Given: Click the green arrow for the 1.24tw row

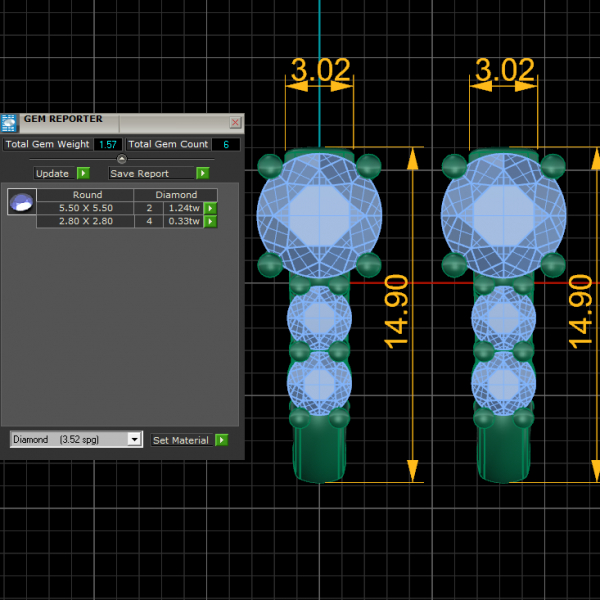Looking at the screenshot, I should [x=210, y=208].
